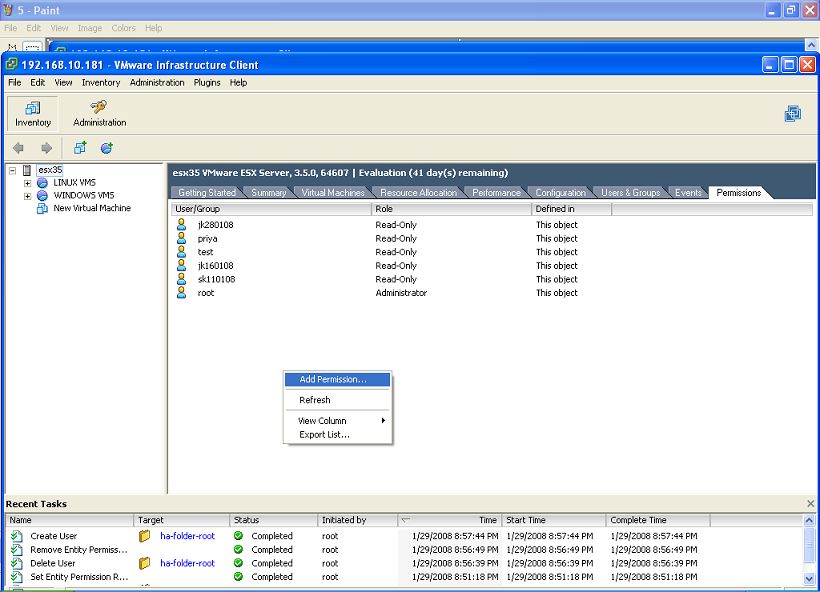
Task: Click the folder icon in Delete User row
Action: 144,563
